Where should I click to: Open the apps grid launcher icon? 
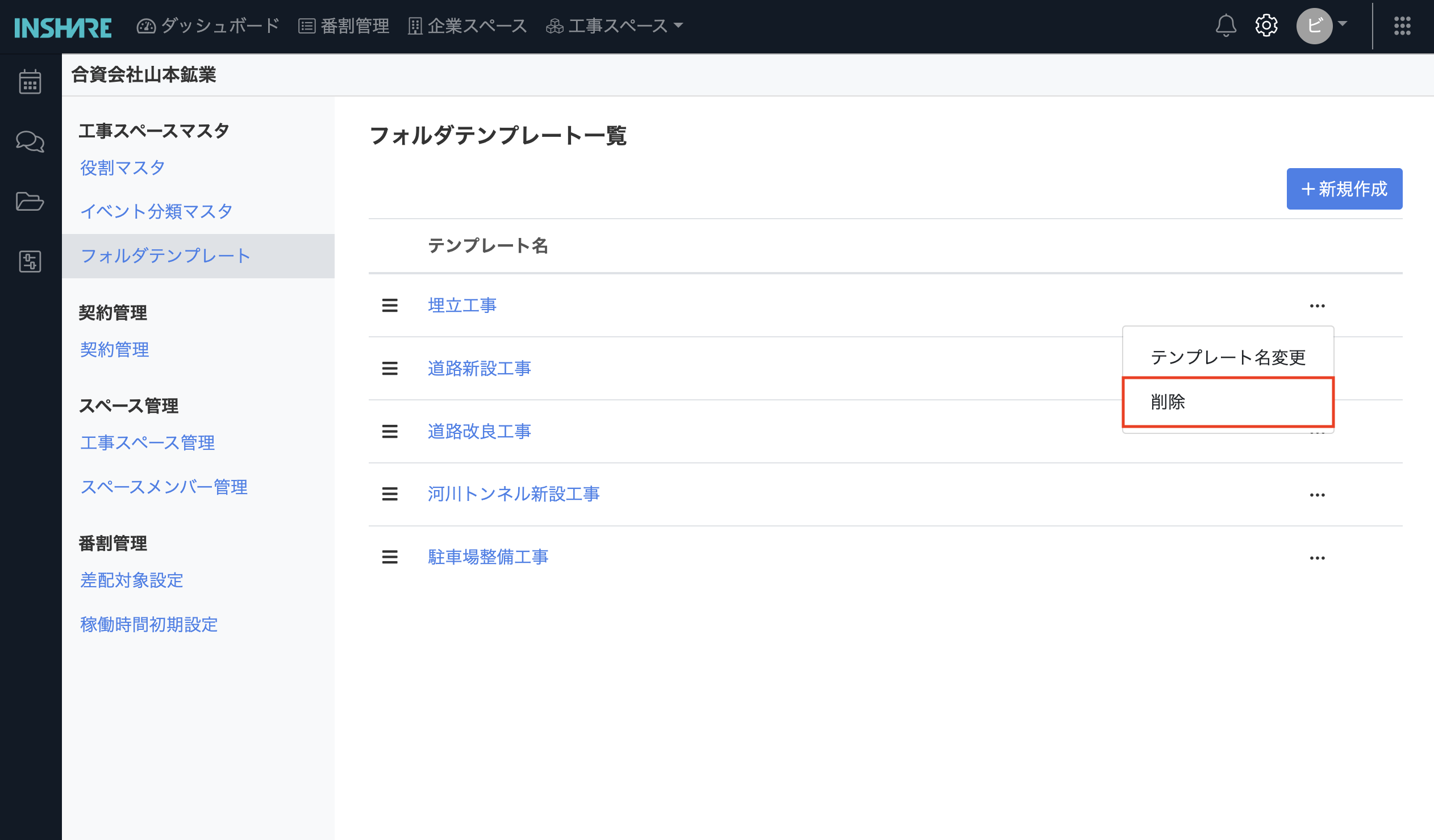click(1402, 26)
